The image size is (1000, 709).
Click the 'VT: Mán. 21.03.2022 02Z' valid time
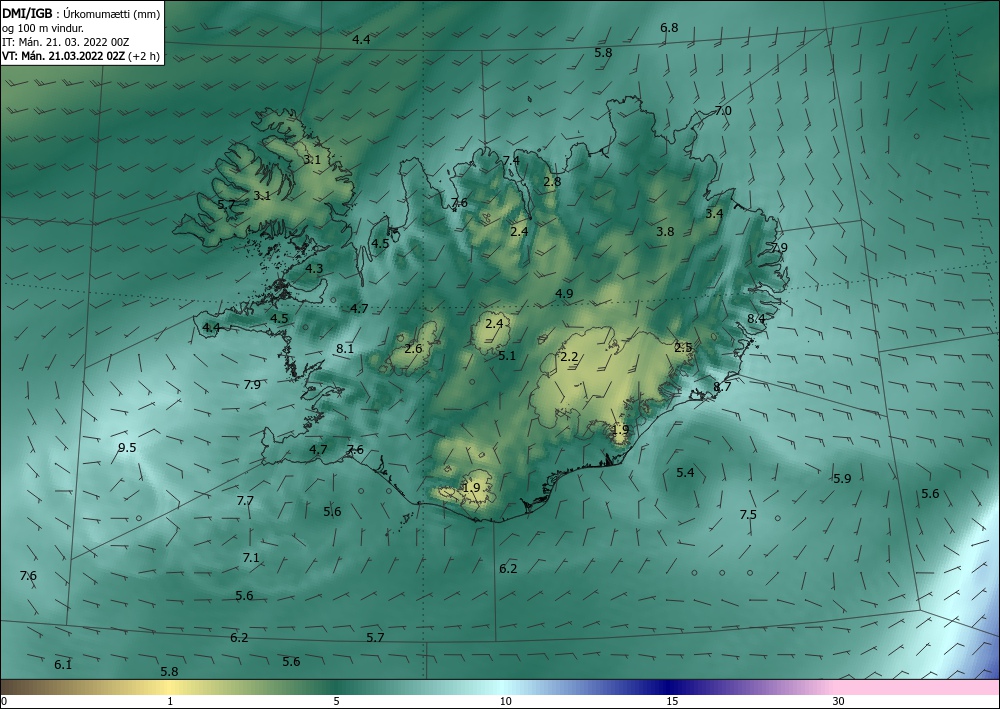pyautogui.click(x=64, y=56)
